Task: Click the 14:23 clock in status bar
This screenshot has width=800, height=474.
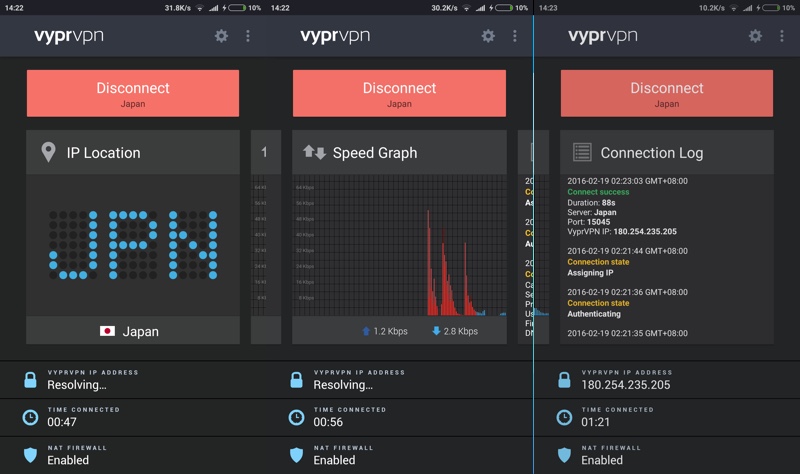Action: click(x=548, y=8)
